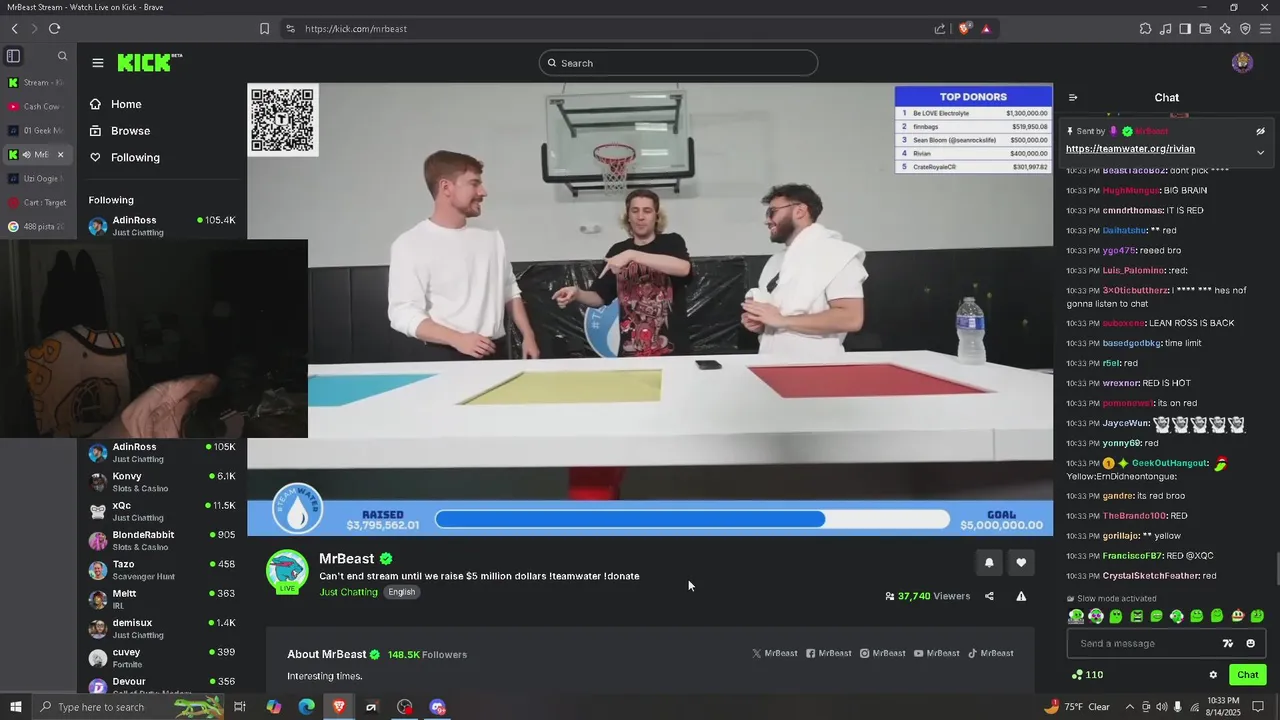Switch to the Cash Cow YouTube tab
The width and height of the screenshot is (1280, 720).
coord(38,106)
